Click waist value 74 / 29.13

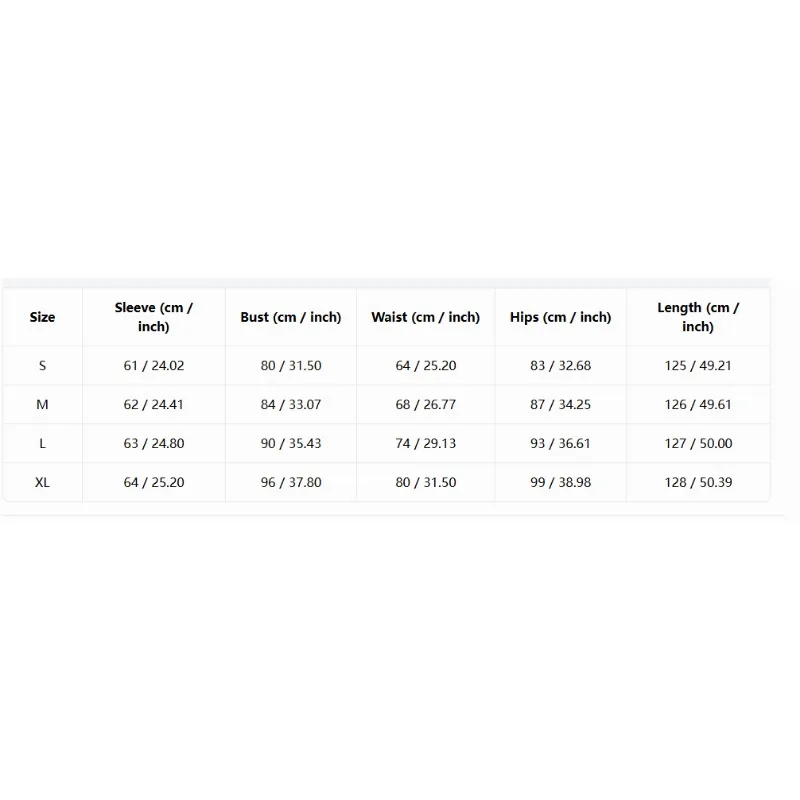coord(426,443)
